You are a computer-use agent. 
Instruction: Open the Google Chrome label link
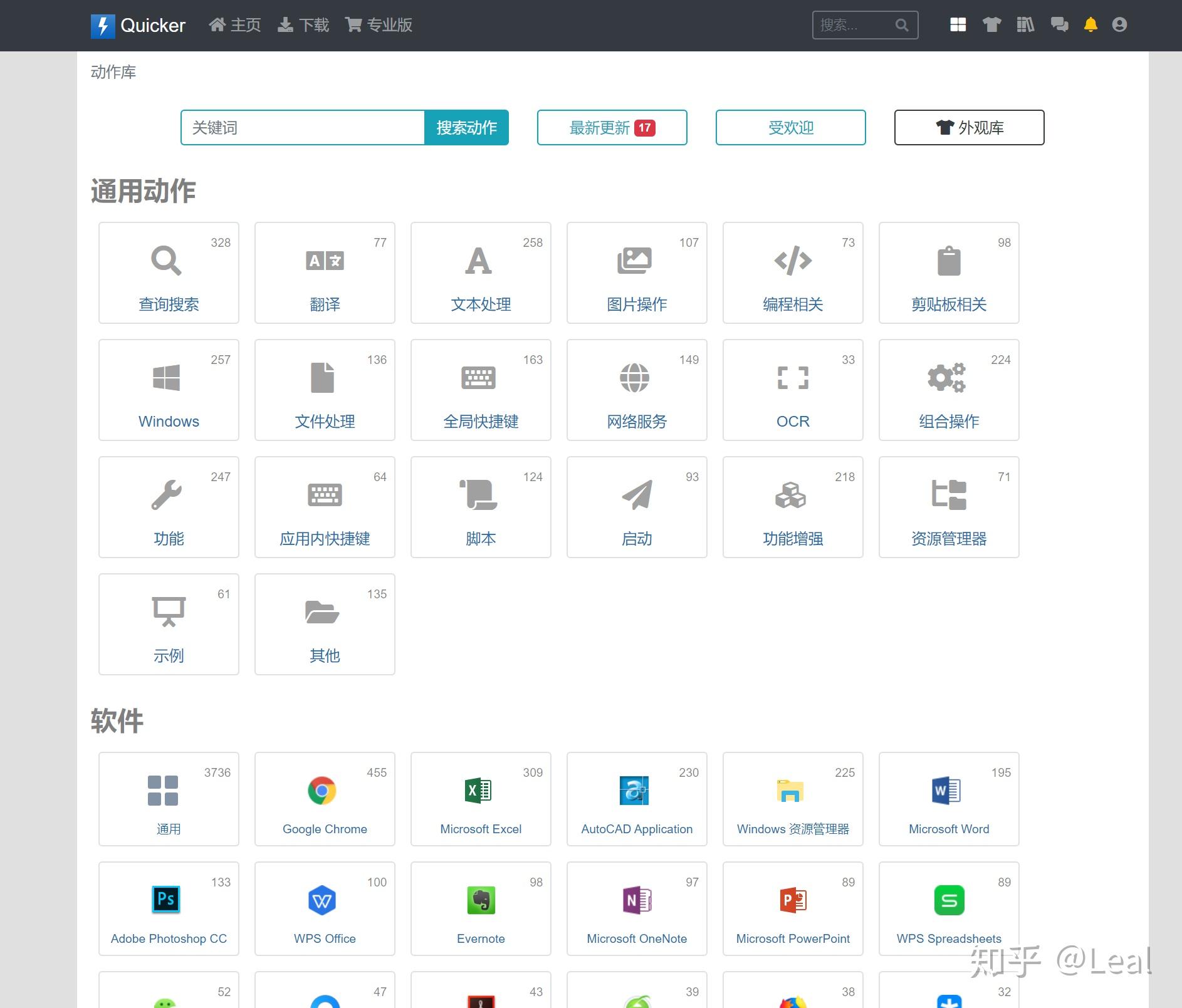325,829
